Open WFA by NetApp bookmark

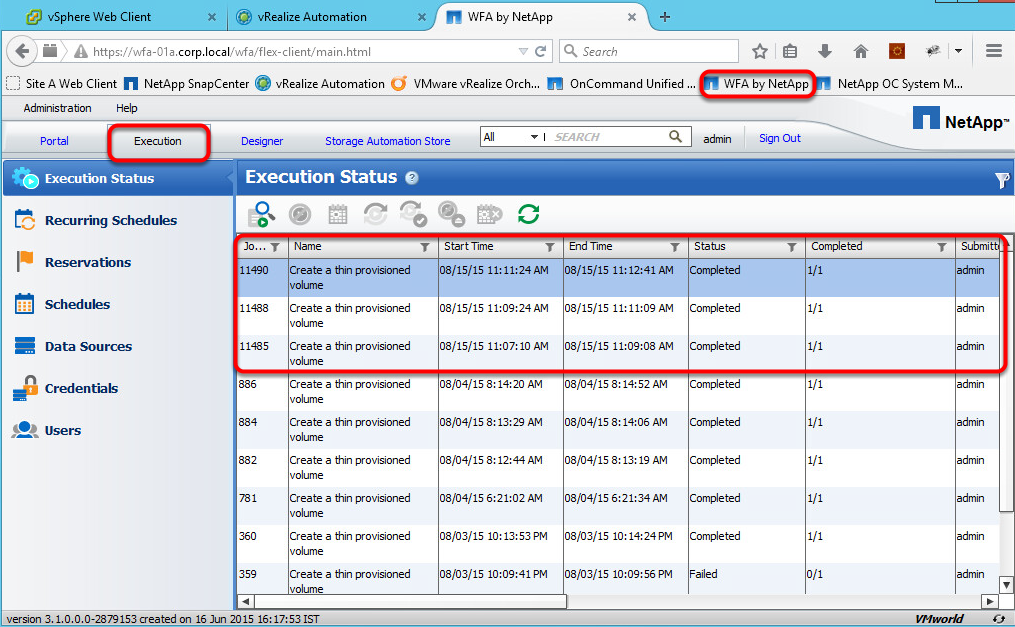757,83
